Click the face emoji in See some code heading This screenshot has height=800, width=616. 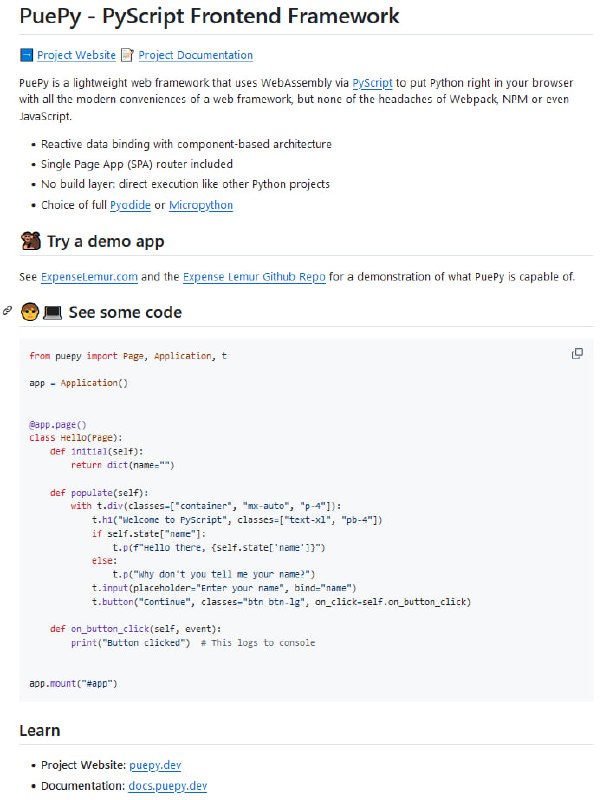29,312
